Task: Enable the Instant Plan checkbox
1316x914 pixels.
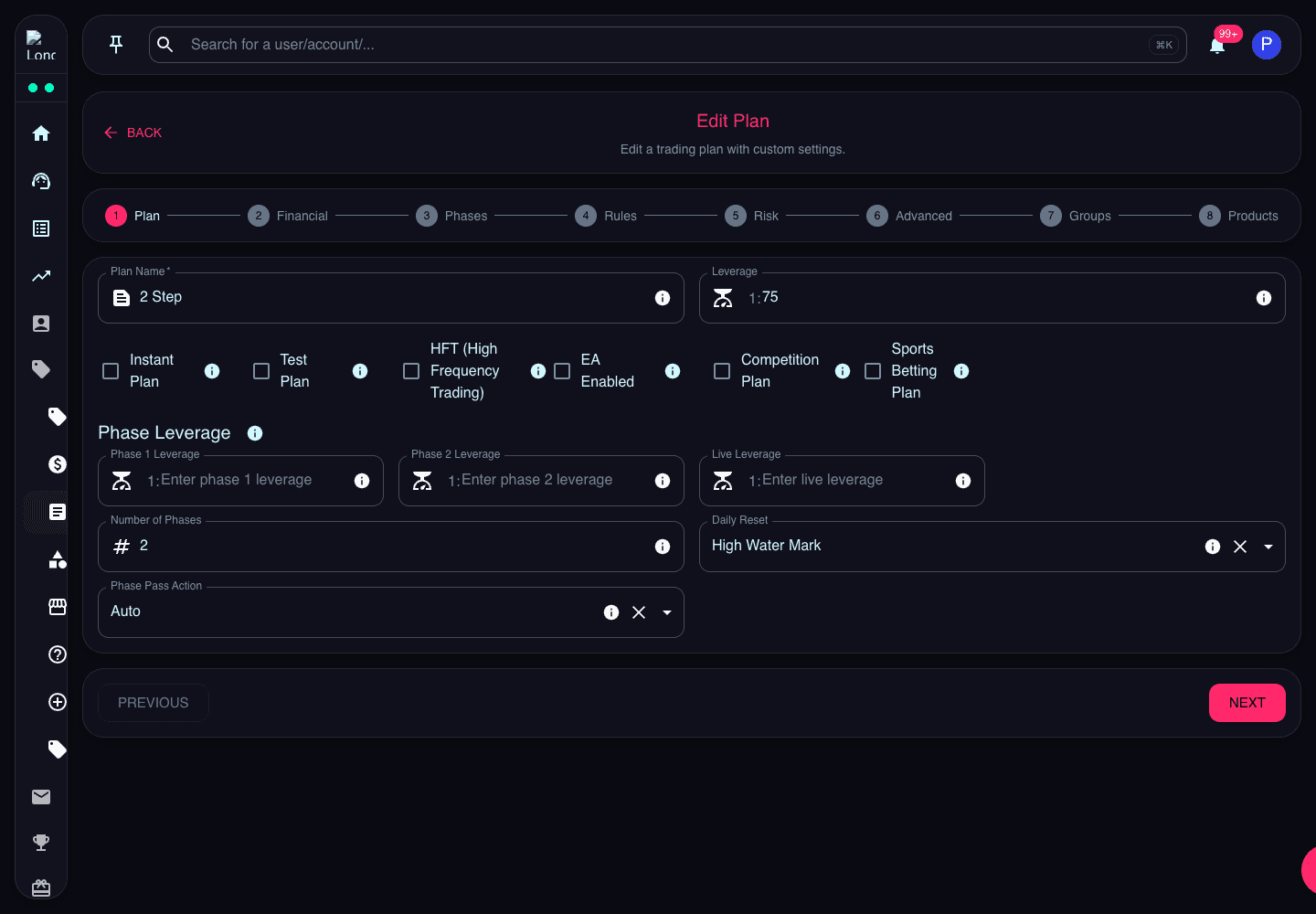Action: pos(111,371)
